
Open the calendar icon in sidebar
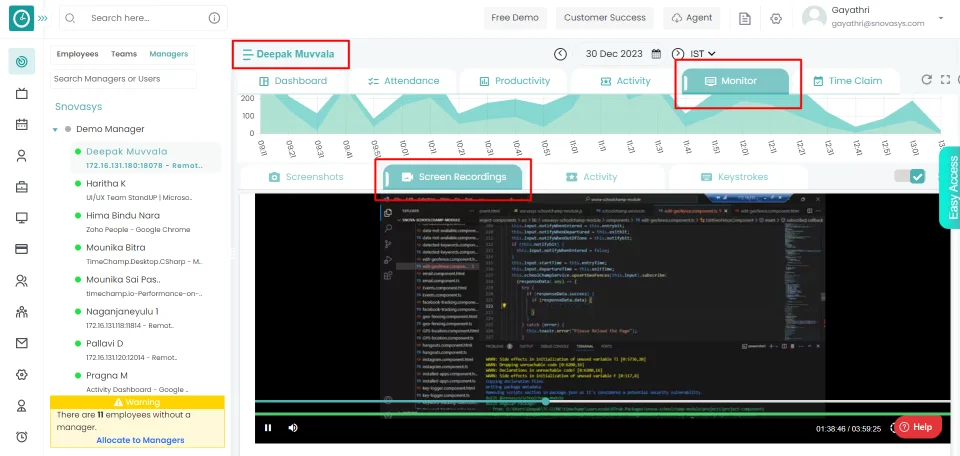click(21, 124)
